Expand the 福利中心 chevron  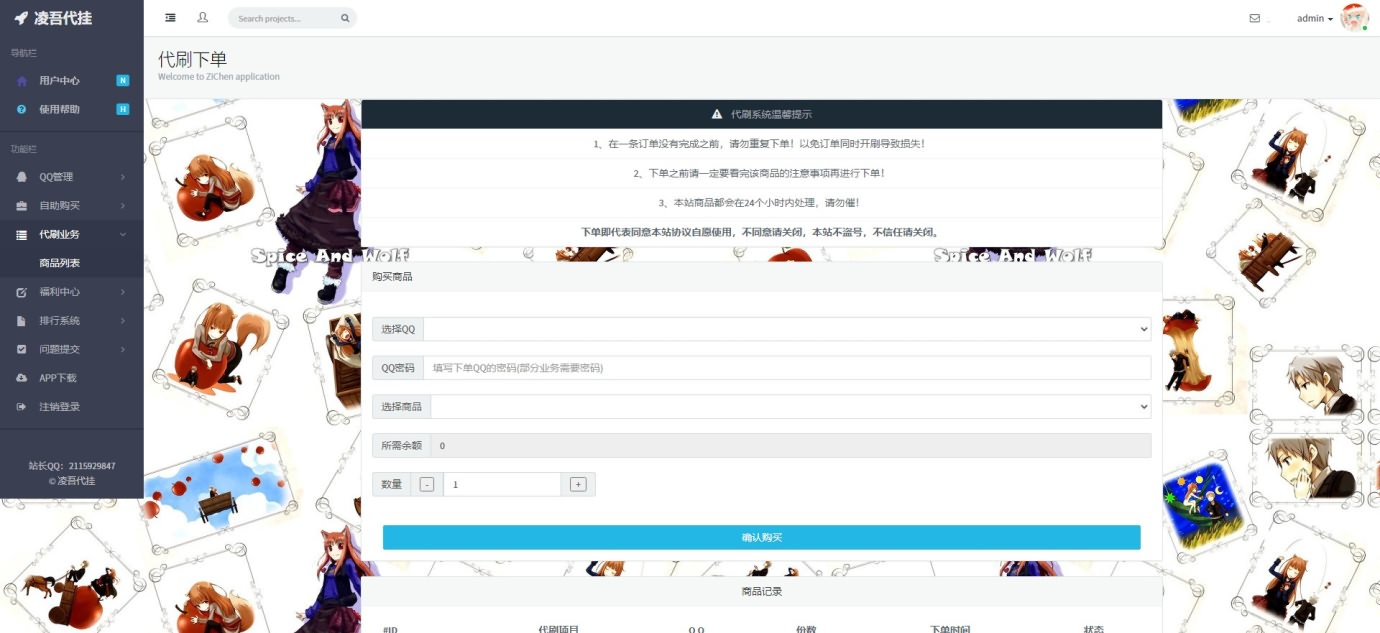[123, 292]
